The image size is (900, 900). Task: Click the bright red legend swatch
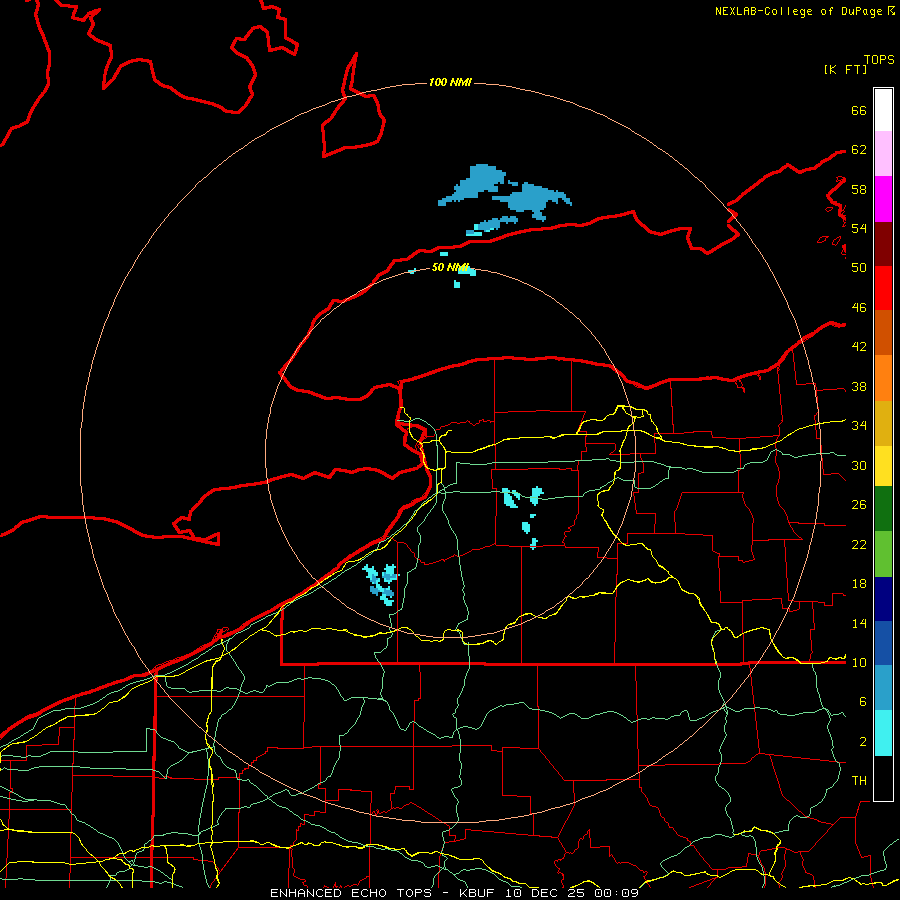[x=883, y=288]
